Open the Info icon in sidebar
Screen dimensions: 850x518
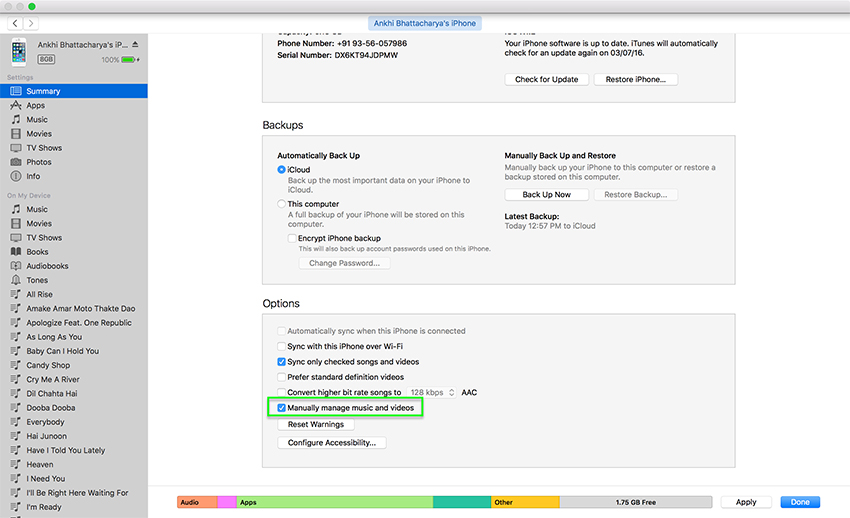pyautogui.click(x=16, y=176)
